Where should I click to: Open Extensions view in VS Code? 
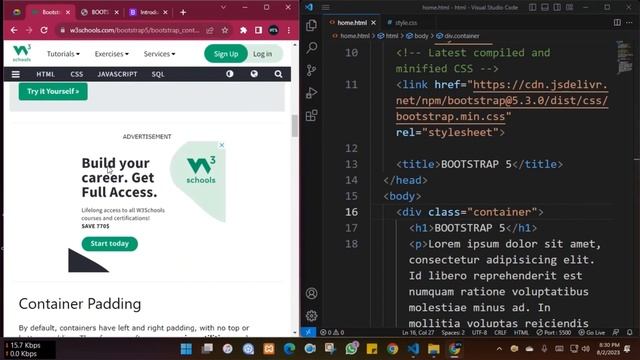pyautogui.click(x=311, y=116)
